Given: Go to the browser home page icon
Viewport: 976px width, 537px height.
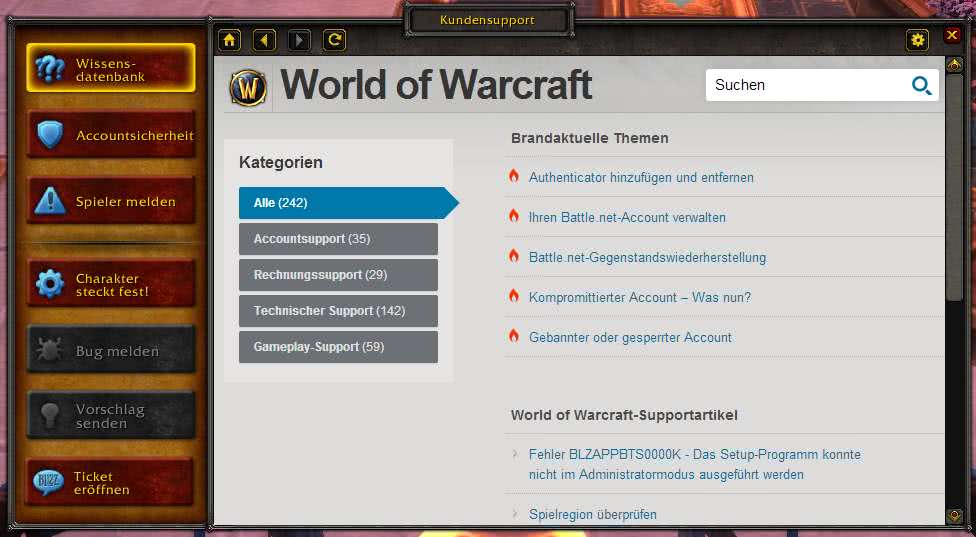Looking at the screenshot, I should (230, 40).
